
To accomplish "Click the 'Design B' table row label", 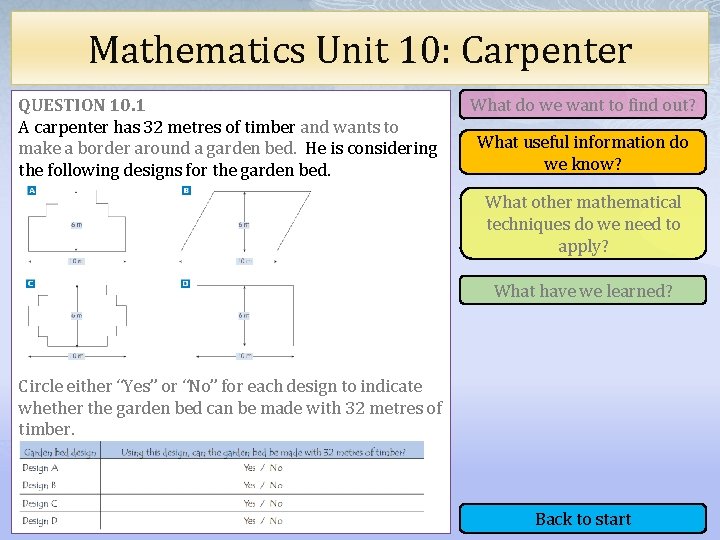I will click(39, 485).
